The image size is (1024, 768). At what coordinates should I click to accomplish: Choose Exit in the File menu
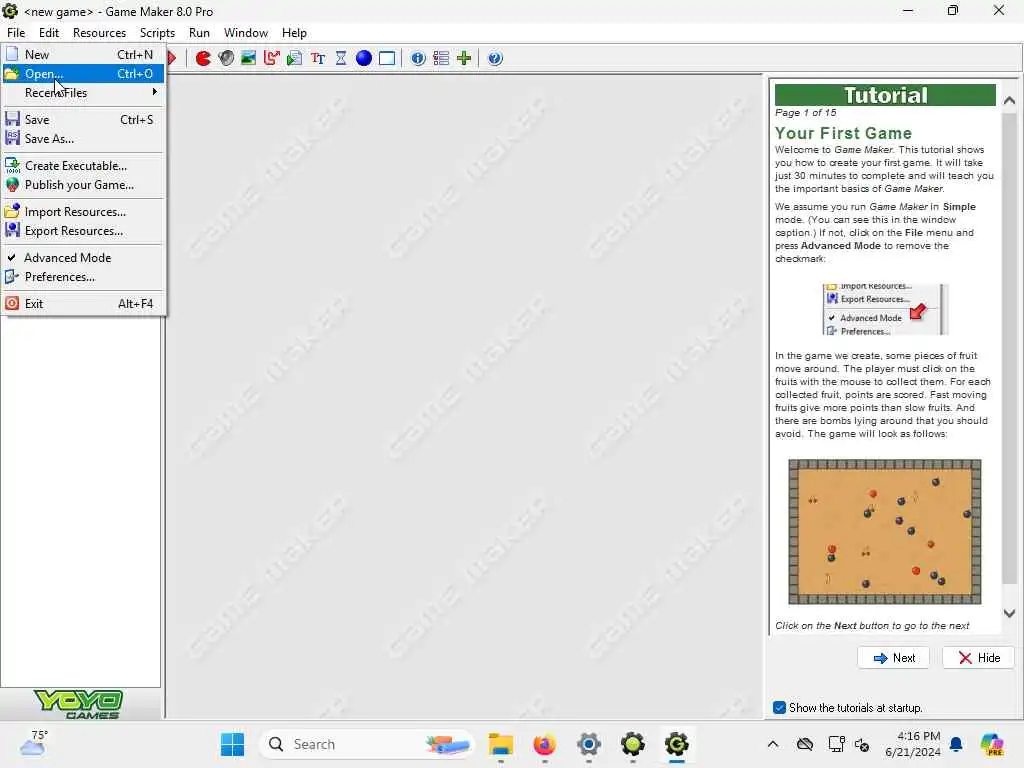(83, 304)
